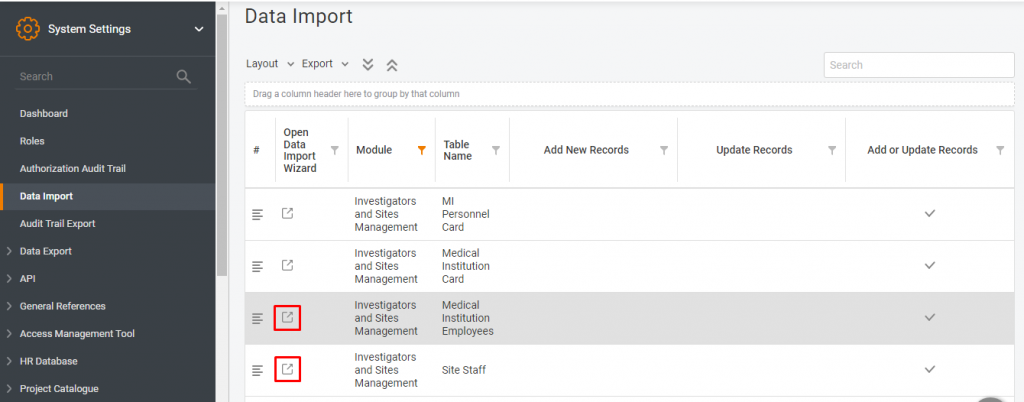The image size is (1024, 402).
Task: Open the Layout dropdown
Action: (270, 64)
